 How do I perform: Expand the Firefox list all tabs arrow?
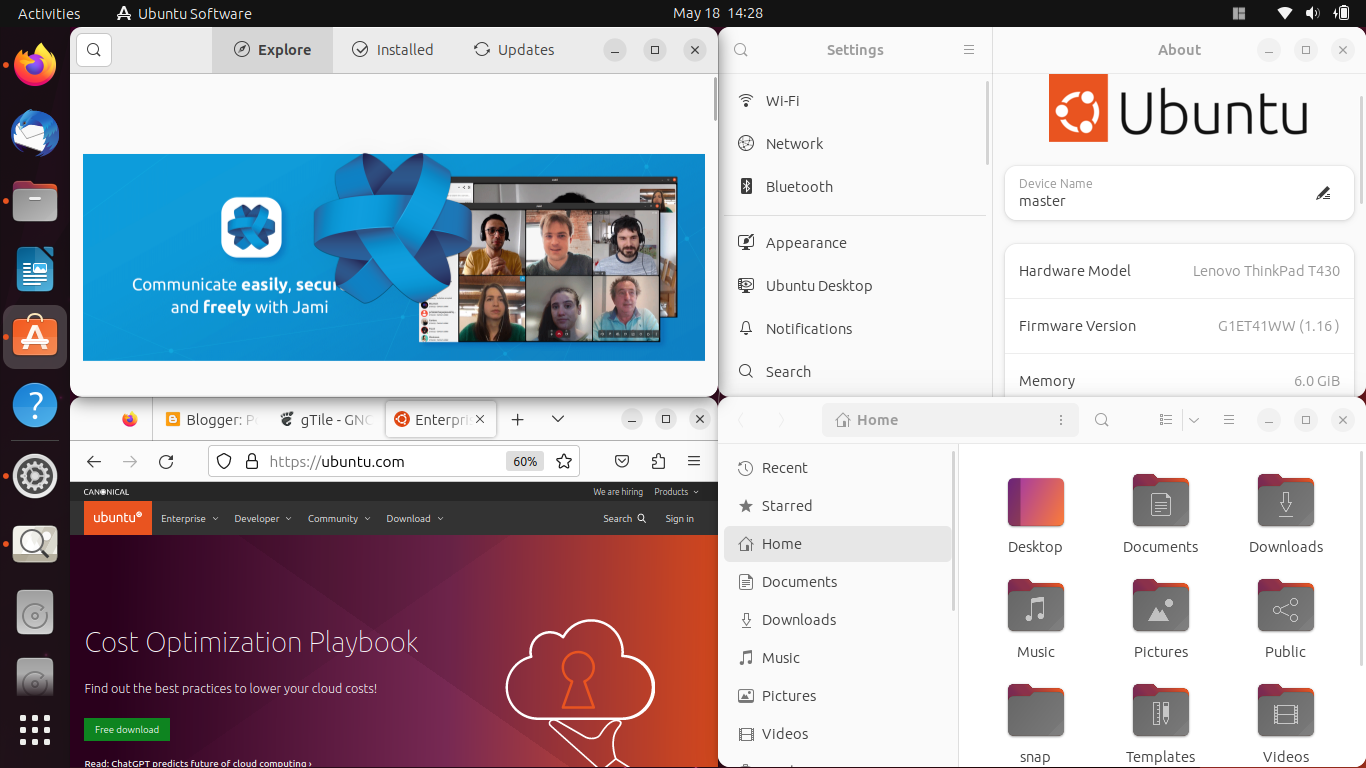click(x=558, y=420)
